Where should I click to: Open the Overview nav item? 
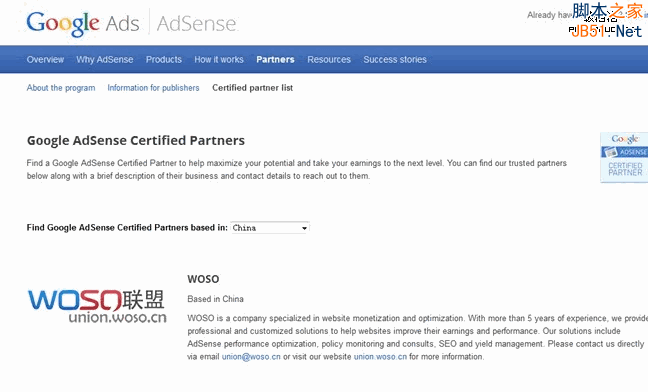(x=45, y=59)
